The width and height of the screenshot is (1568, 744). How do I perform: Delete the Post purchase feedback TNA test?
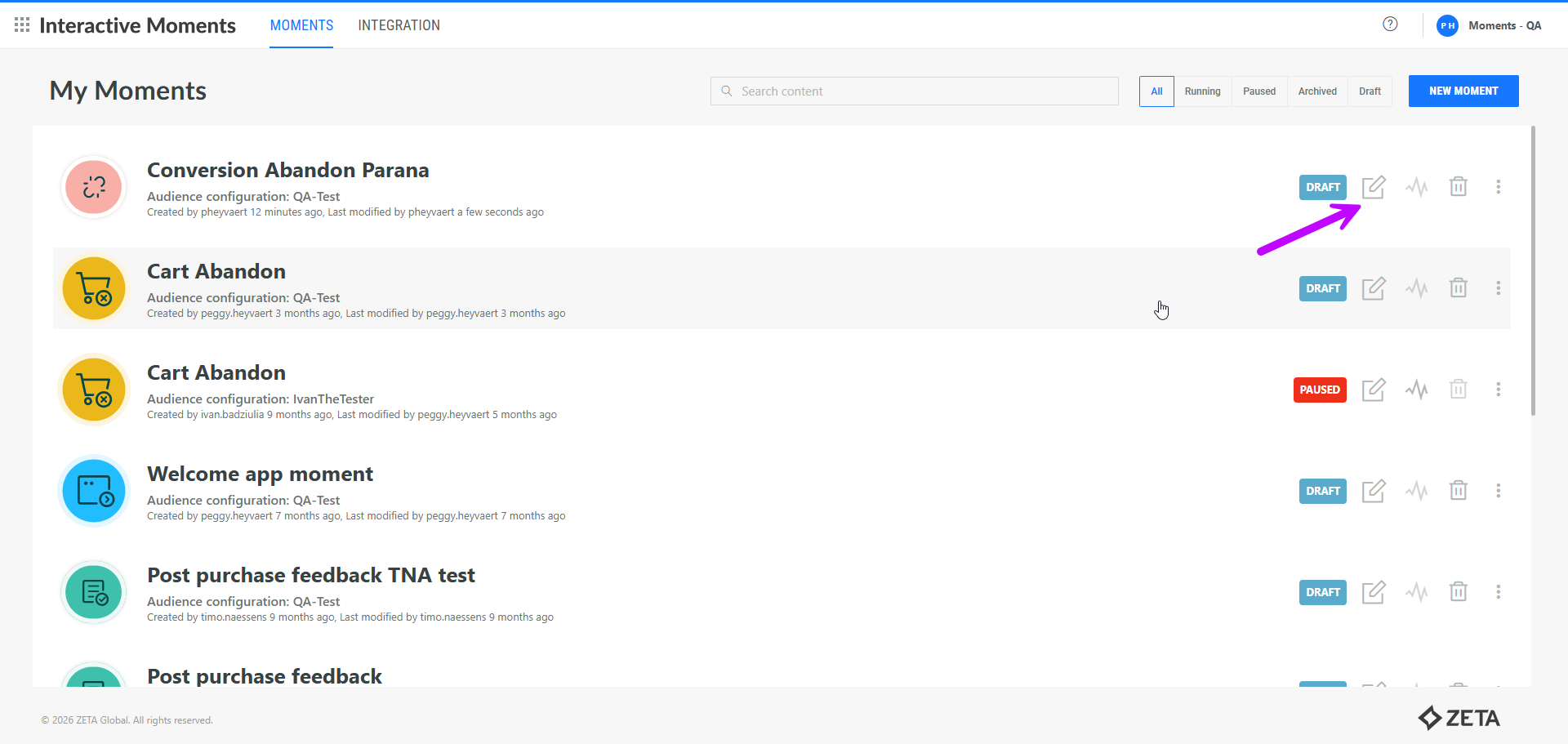click(1458, 592)
